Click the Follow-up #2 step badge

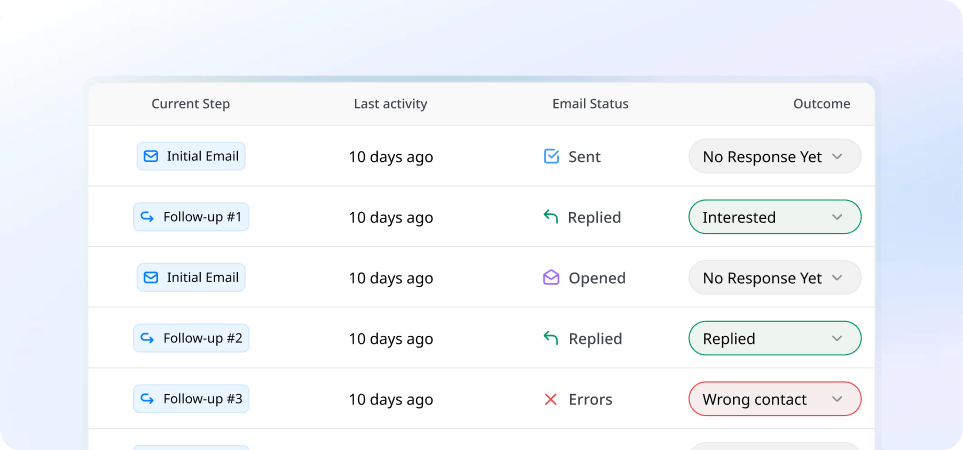191,338
